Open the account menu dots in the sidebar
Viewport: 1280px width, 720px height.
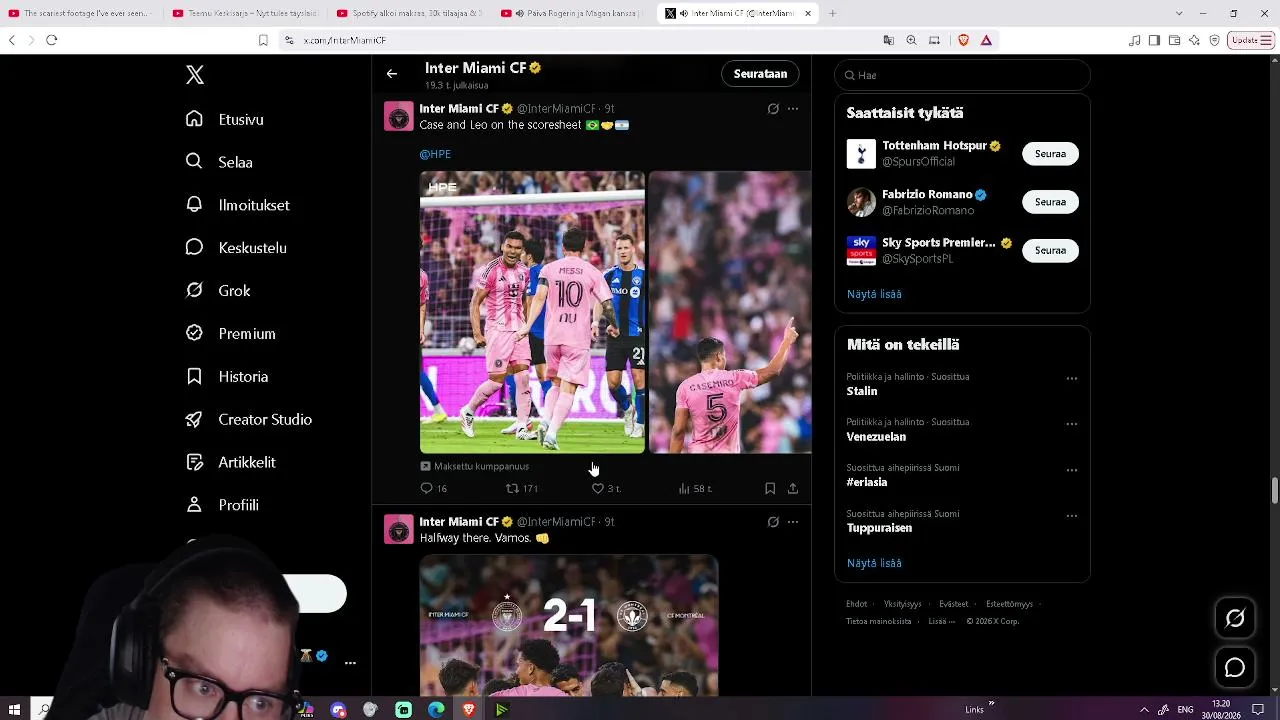click(350, 663)
